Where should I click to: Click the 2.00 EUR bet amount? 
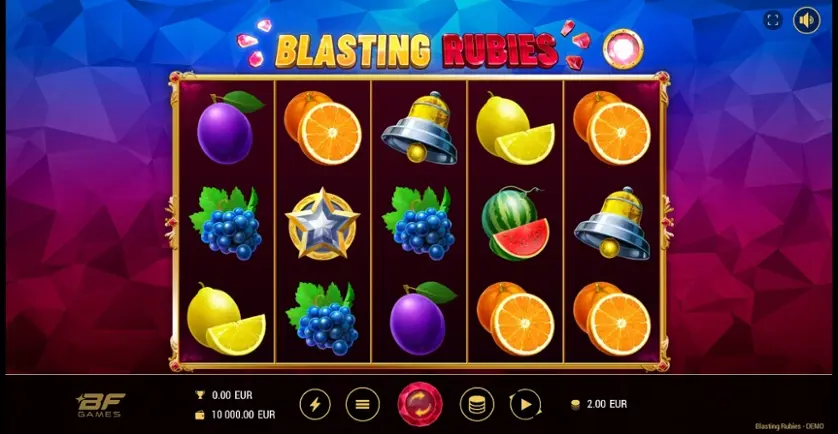pyautogui.click(x=599, y=404)
